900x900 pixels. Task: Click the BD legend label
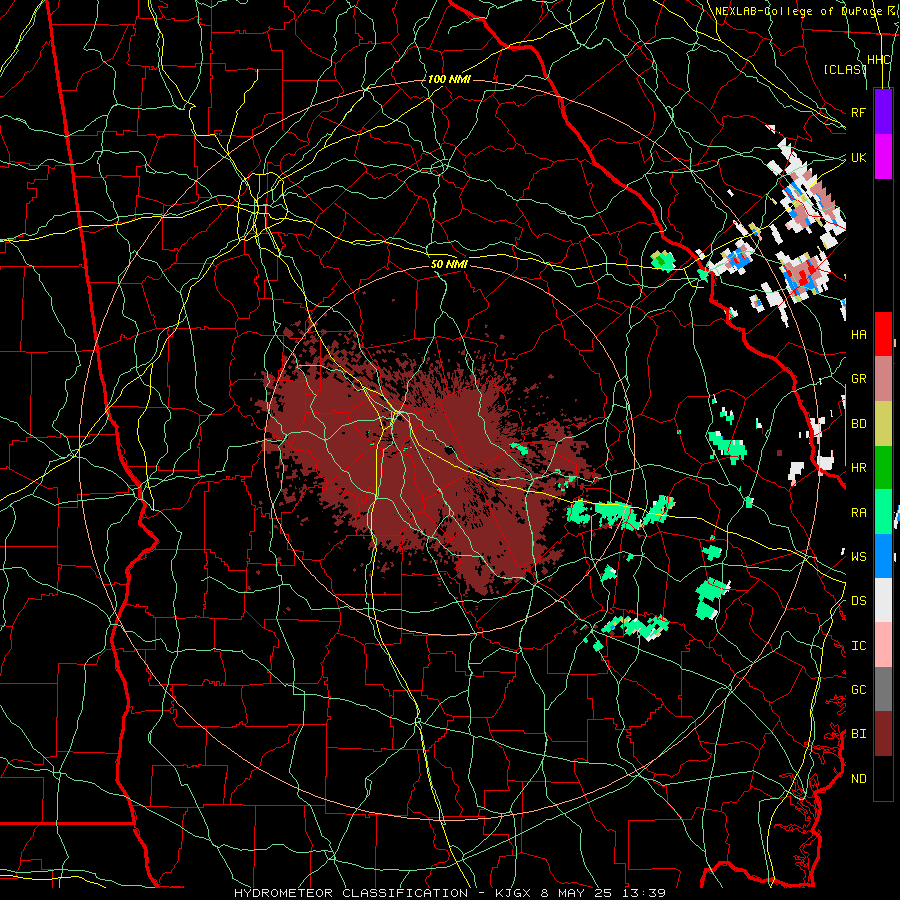point(858,424)
